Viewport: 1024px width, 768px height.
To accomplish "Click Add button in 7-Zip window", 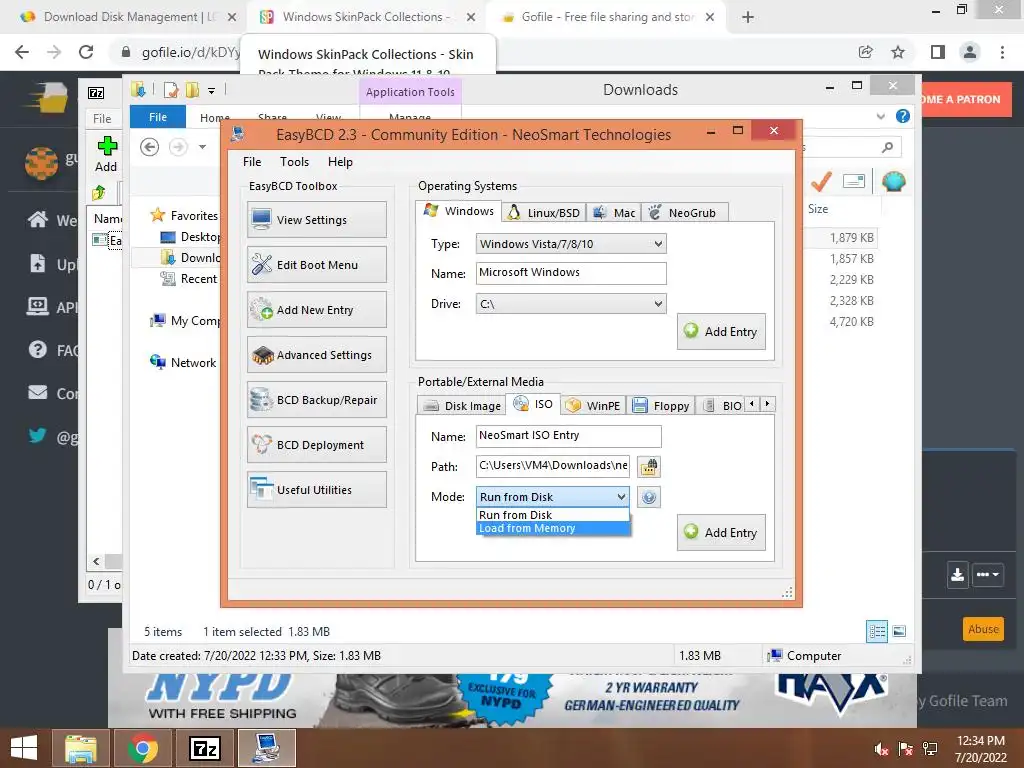I will (106, 154).
